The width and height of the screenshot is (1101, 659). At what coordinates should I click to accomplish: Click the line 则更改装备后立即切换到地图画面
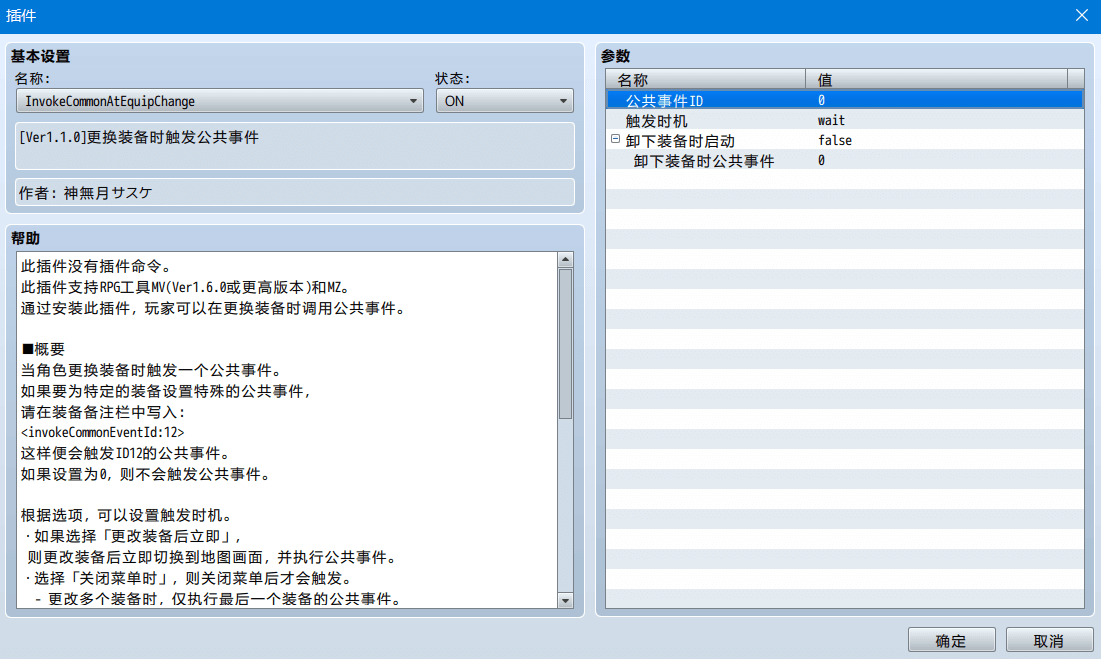pos(213,557)
